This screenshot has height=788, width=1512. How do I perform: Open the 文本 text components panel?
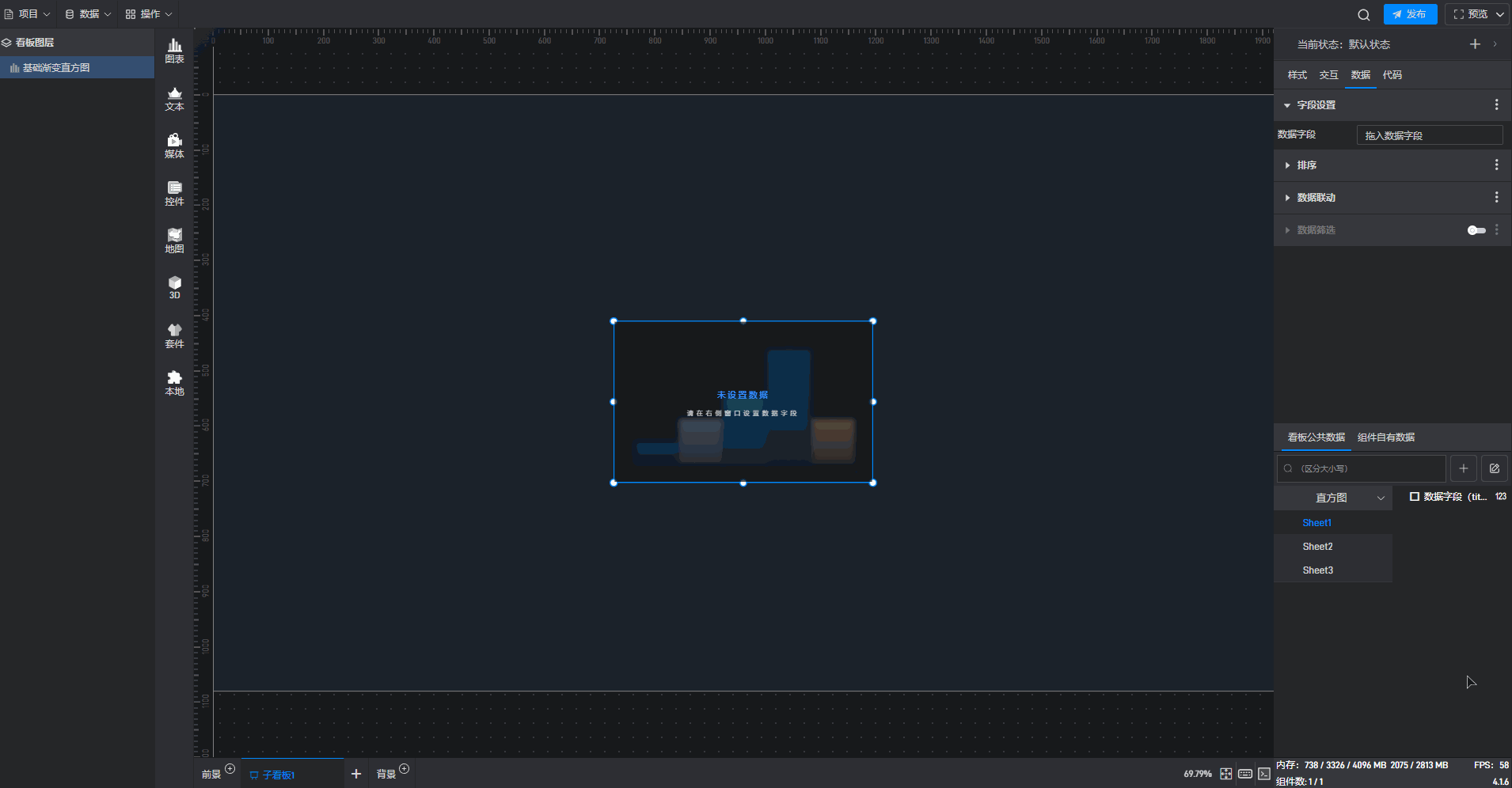pyautogui.click(x=174, y=98)
